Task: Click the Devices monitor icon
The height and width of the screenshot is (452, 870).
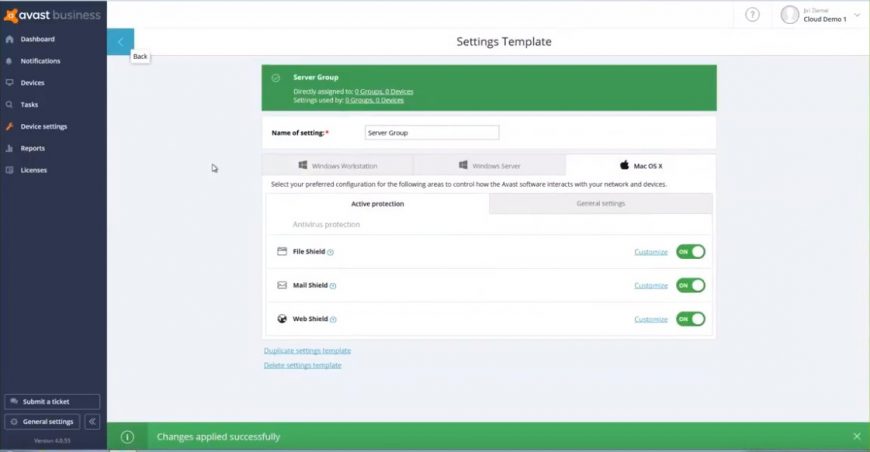Action: pos(9,83)
